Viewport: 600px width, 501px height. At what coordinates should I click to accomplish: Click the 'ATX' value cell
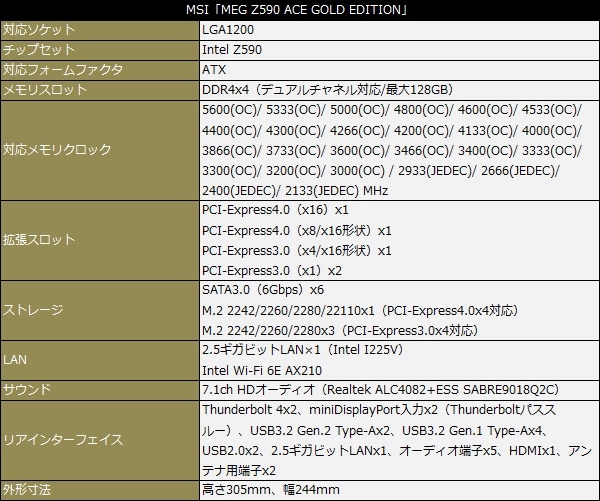tap(399, 70)
